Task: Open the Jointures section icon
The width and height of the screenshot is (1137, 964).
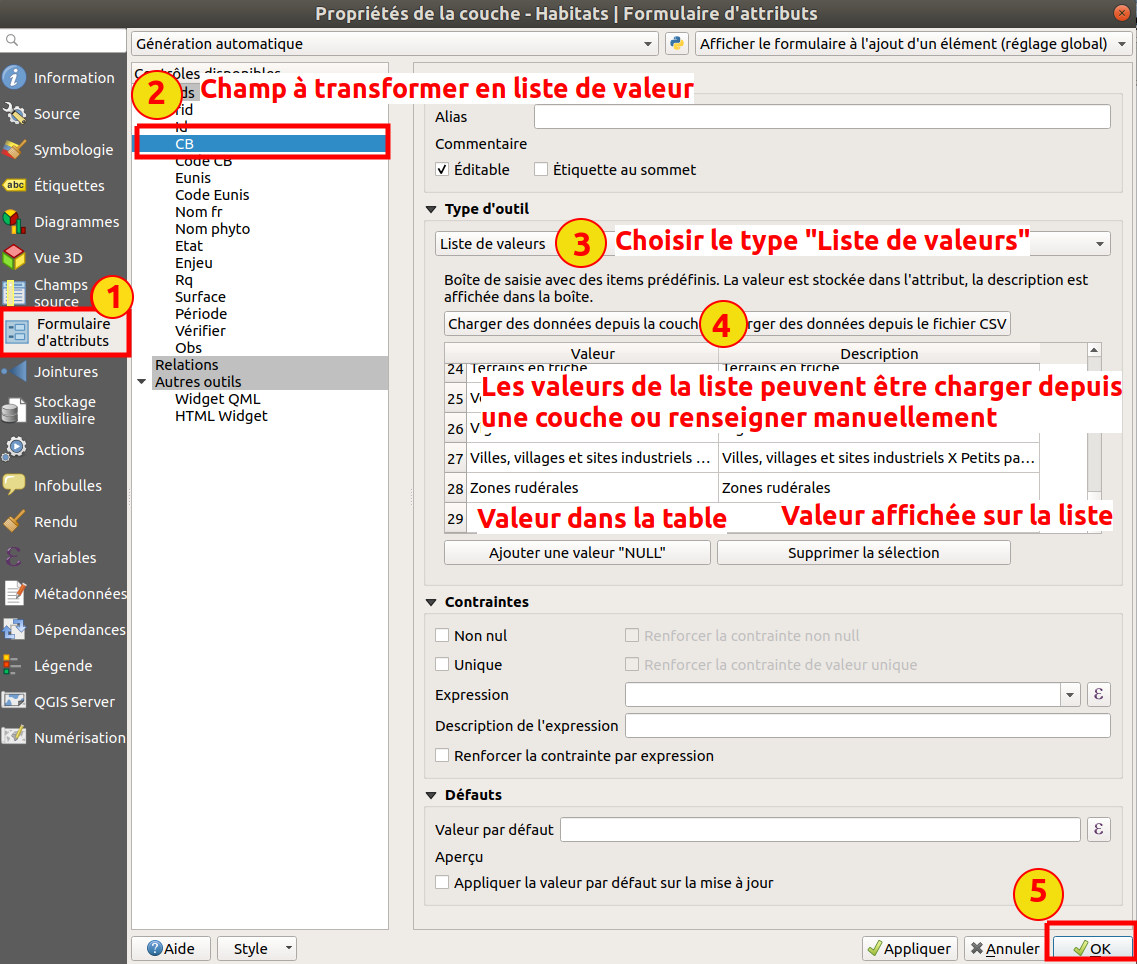Action: point(14,371)
